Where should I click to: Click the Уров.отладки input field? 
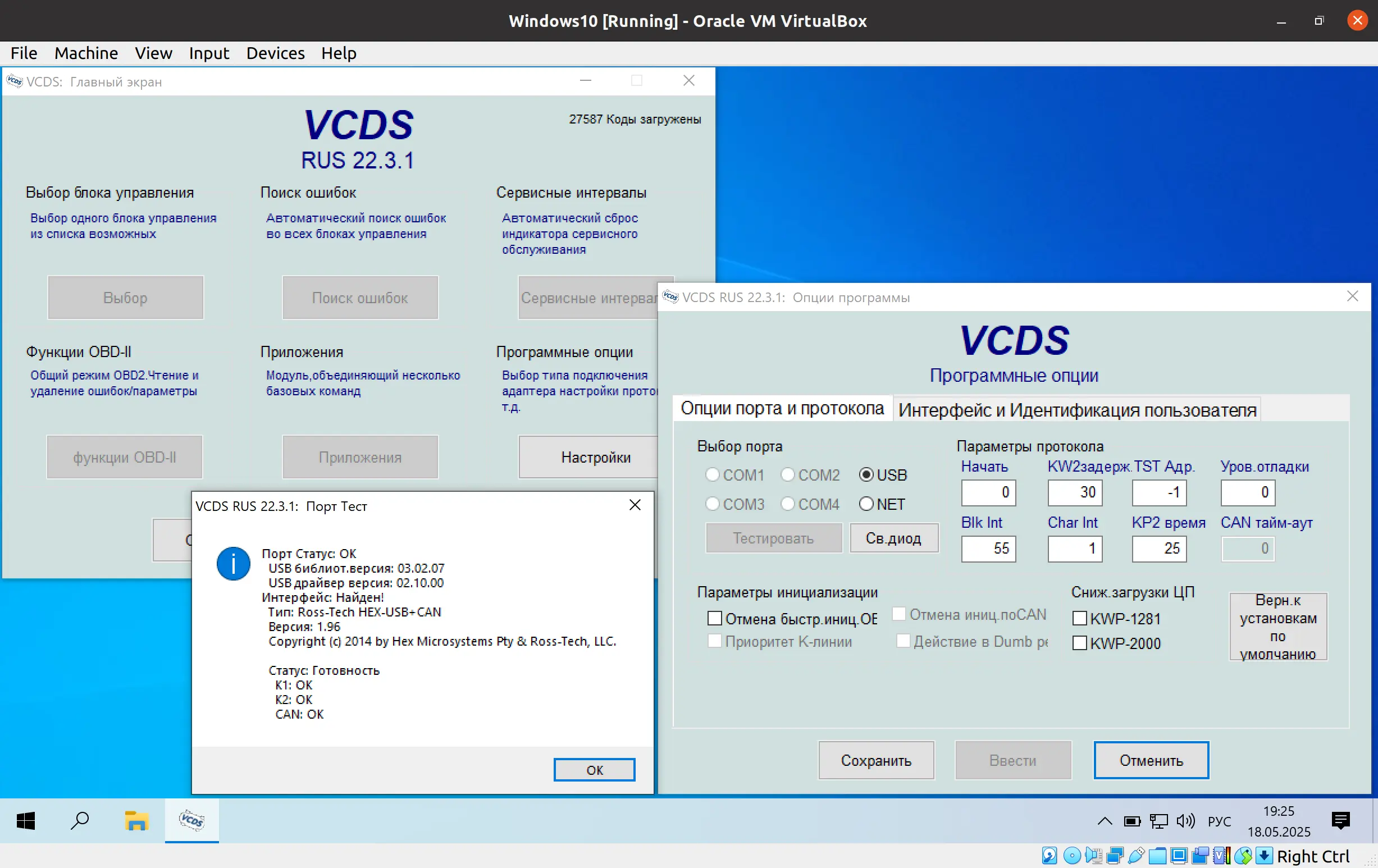1248,492
